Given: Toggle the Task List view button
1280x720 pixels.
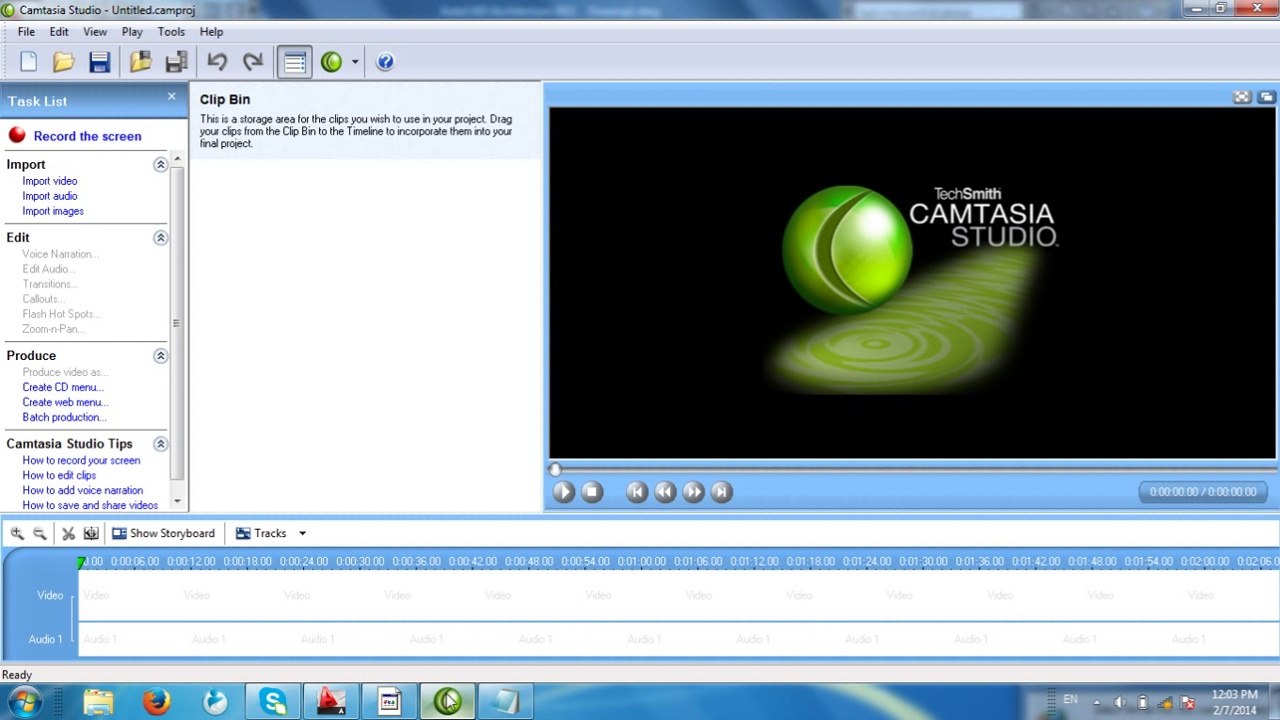Looking at the screenshot, I should coord(294,62).
